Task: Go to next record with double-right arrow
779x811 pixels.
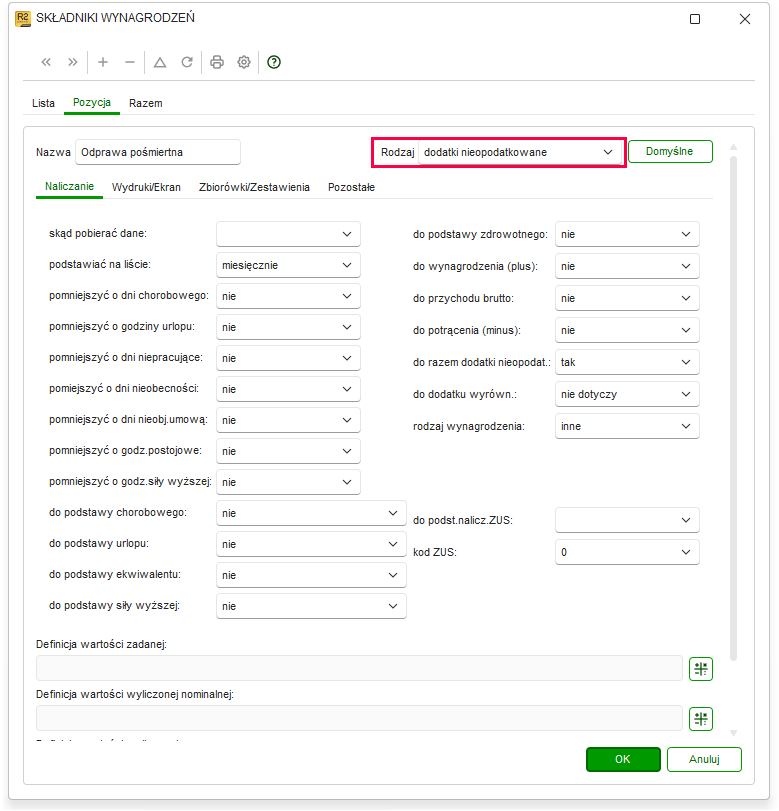Action: click(73, 63)
